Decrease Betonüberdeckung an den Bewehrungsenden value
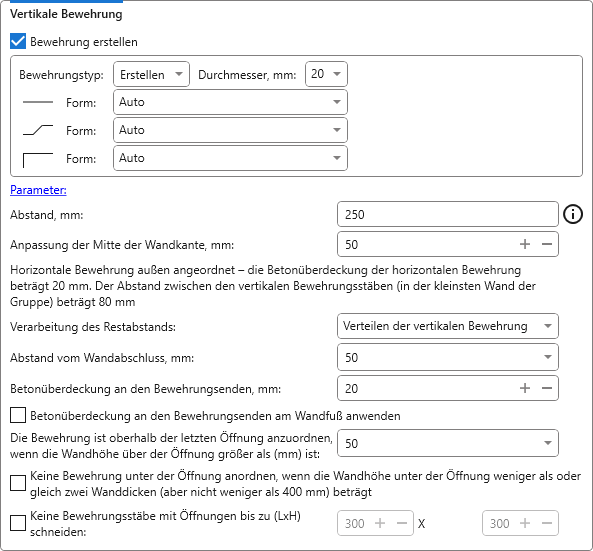 [547, 388]
